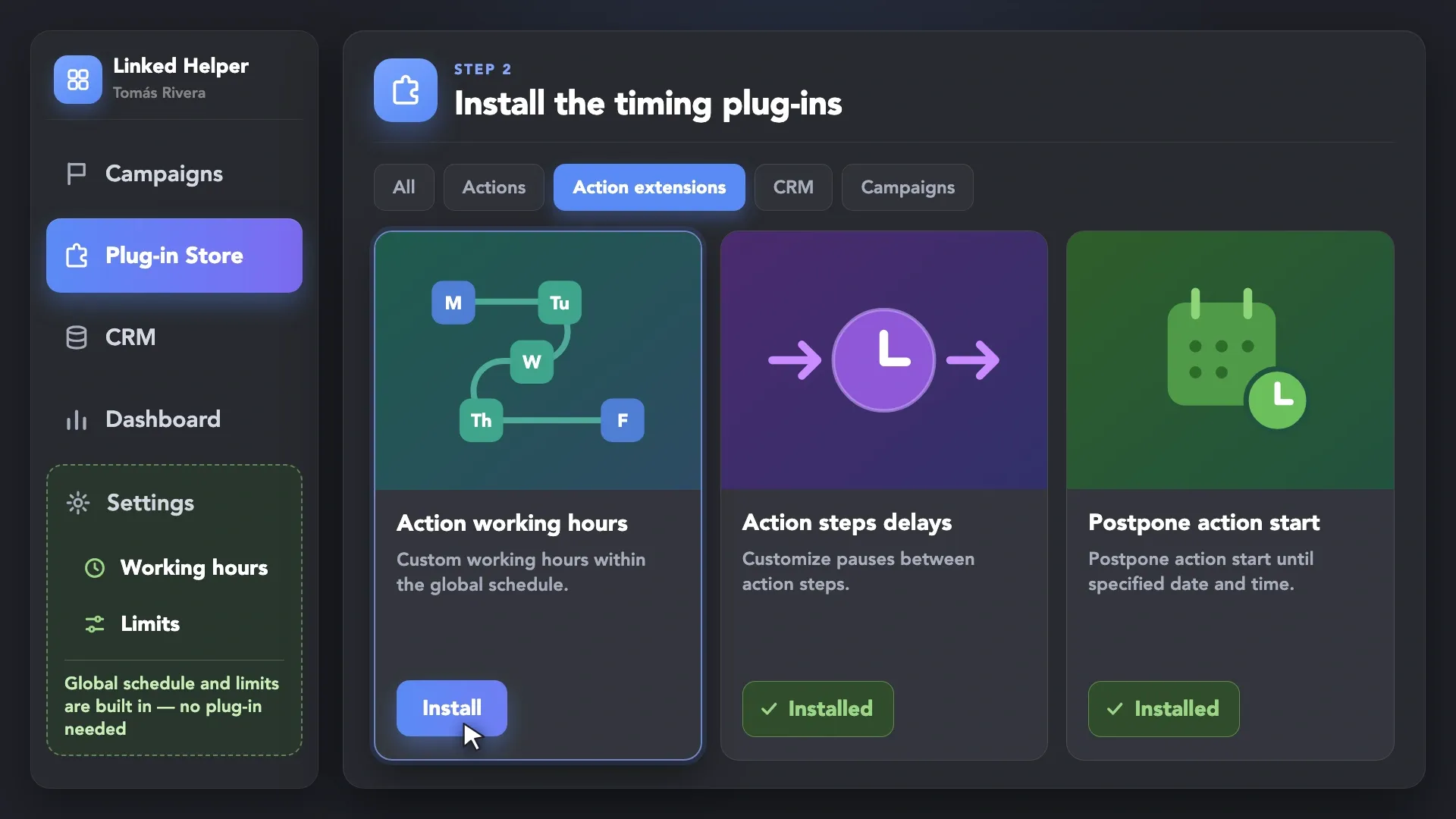Show the Campaigns filter tab
This screenshot has height=819, width=1456.
tap(908, 187)
